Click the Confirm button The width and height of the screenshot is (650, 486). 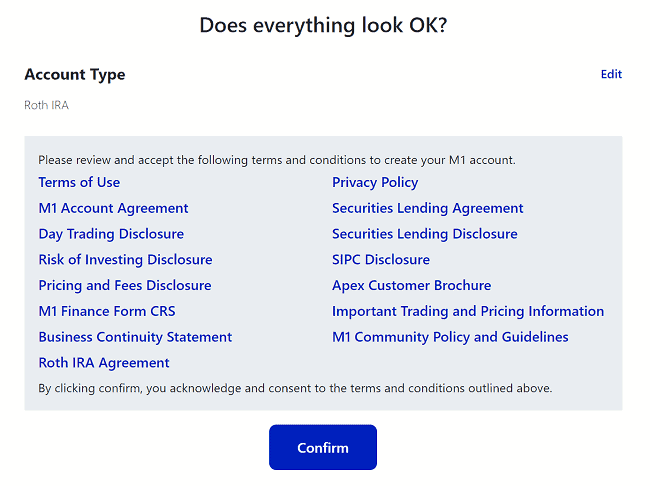(322, 447)
